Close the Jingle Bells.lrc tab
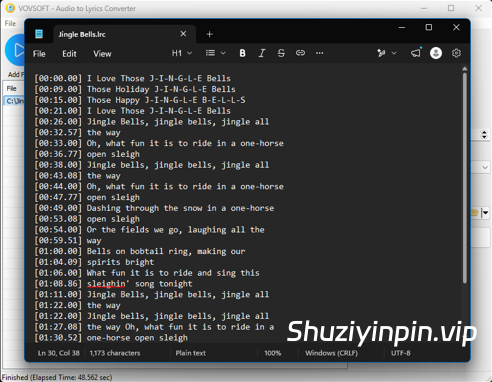This screenshot has height=382, width=492. [x=183, y=34]
